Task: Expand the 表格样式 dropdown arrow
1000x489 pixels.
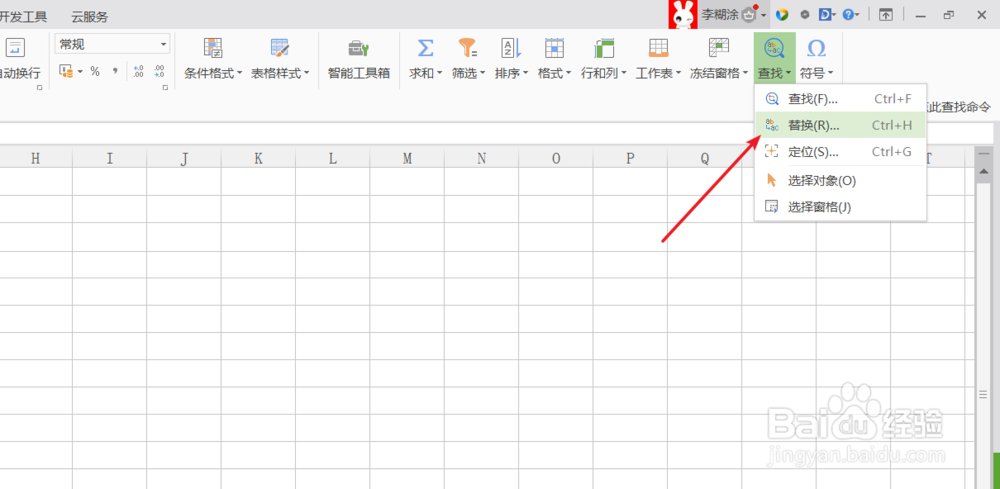Action: click(x=306, y=73)
